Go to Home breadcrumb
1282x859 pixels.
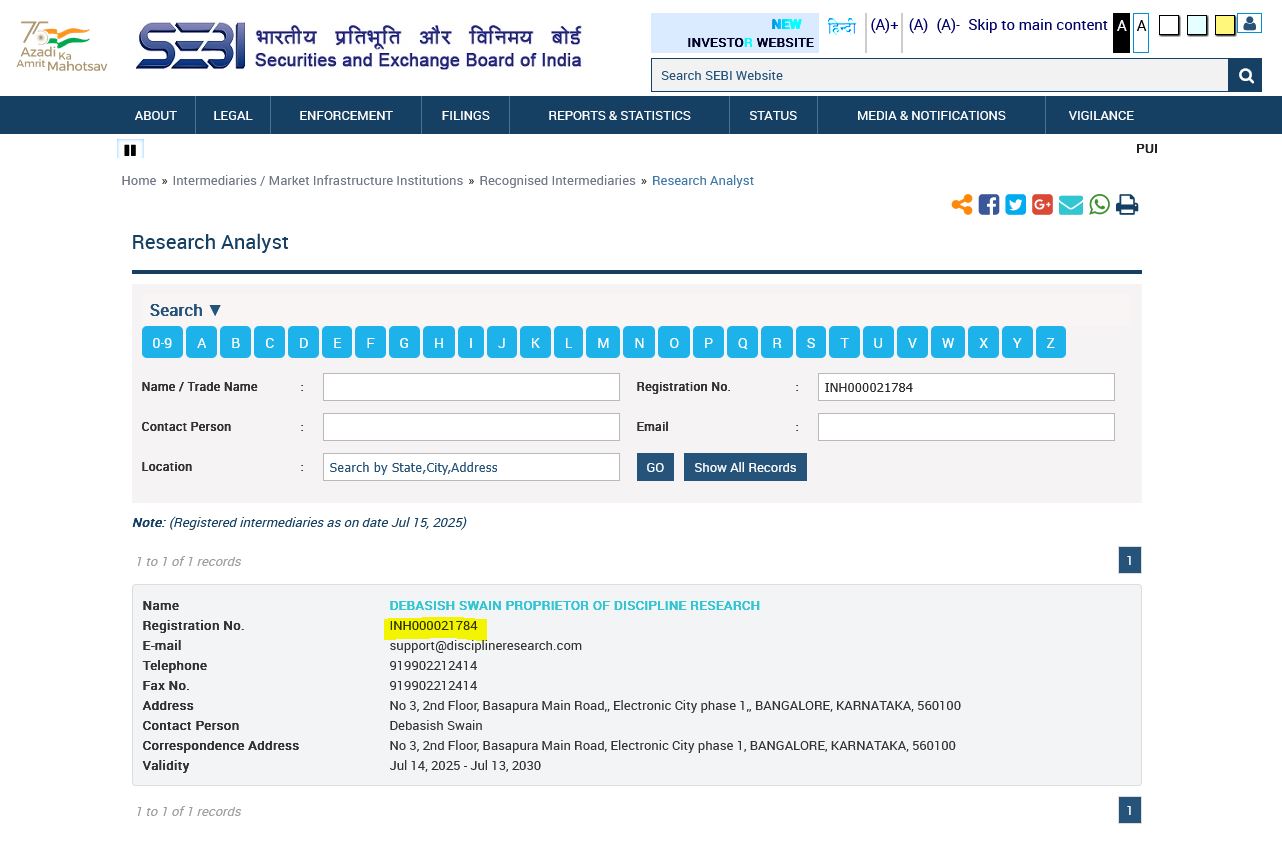point(139,181)
